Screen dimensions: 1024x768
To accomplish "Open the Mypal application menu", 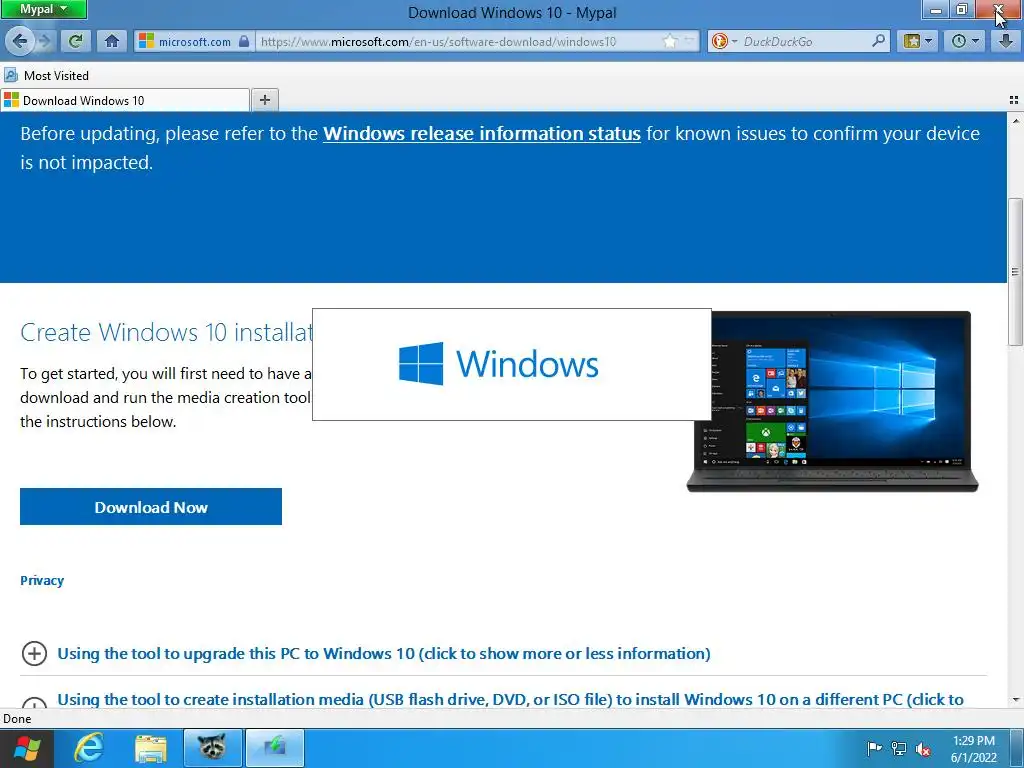I will coord(43,9).
